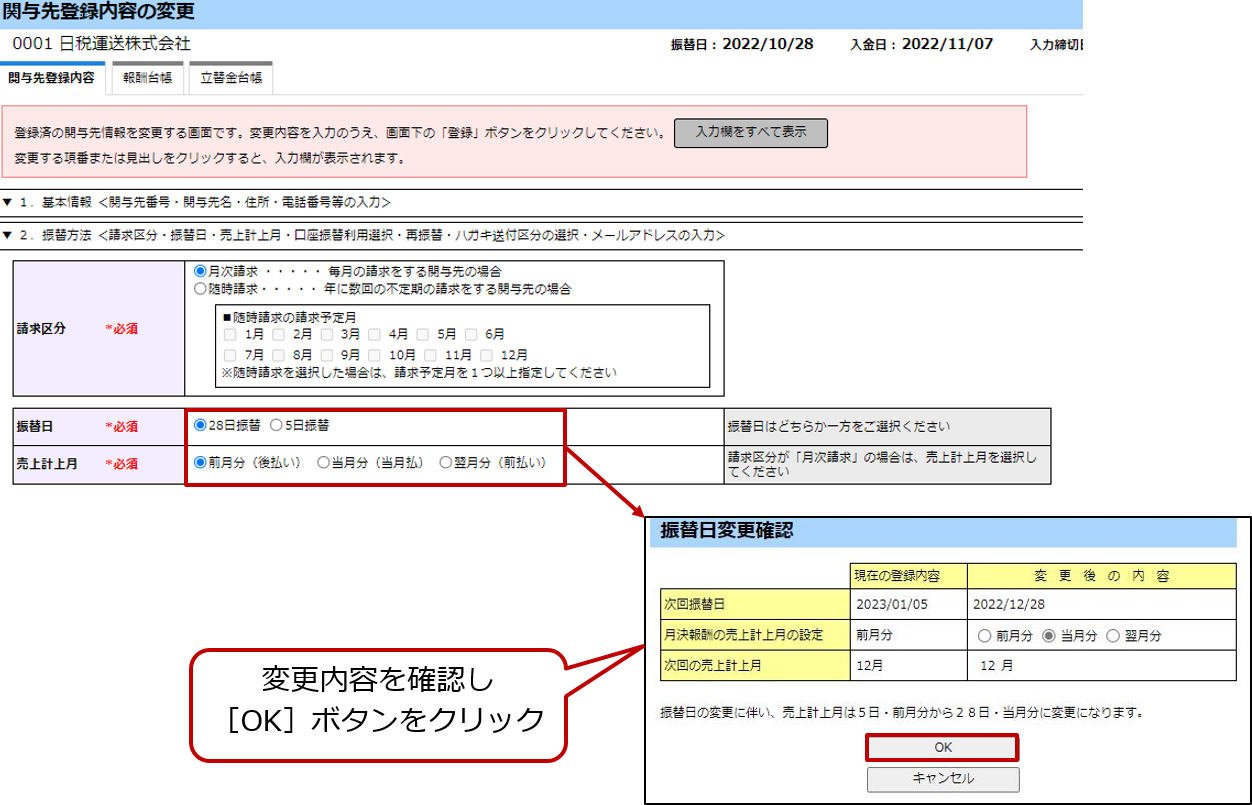Switch to the 関与先登録内容 tab
Image resolution: width=1252 pixels, height=805 pixels.
pos(51,78)
